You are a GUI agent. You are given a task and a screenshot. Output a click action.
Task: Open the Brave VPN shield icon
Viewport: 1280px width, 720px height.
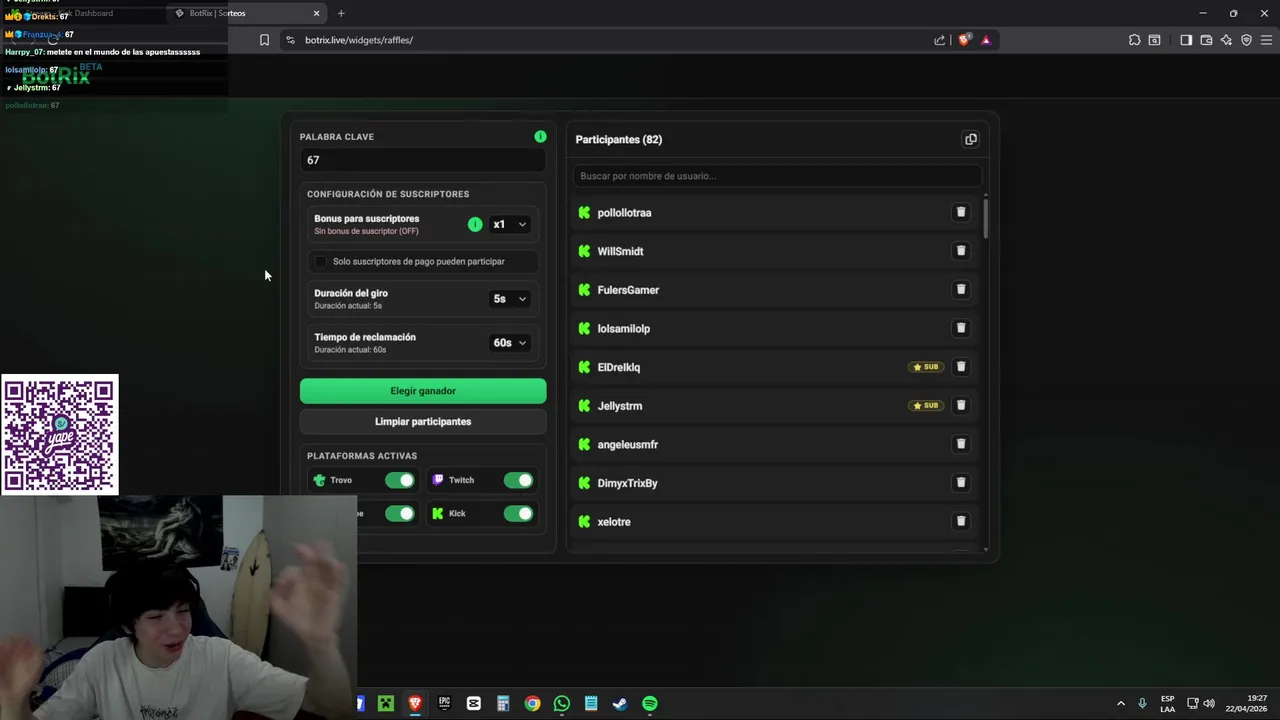[x=1246, y=40]
